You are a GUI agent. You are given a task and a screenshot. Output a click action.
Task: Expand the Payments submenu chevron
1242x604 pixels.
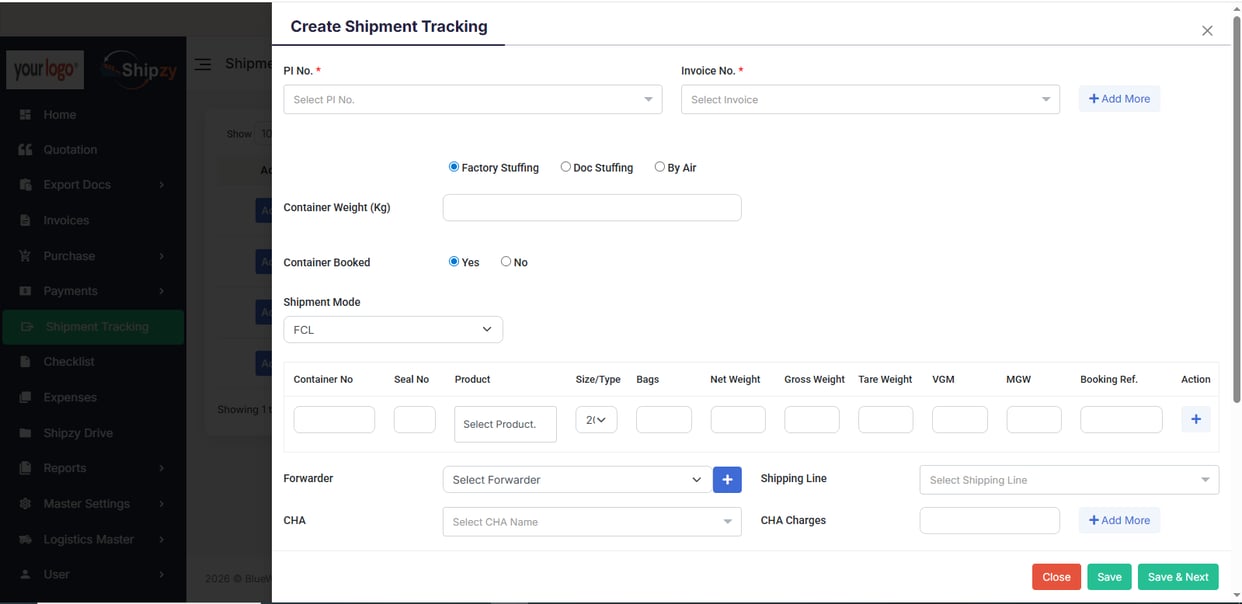click(x=161, y=291)
